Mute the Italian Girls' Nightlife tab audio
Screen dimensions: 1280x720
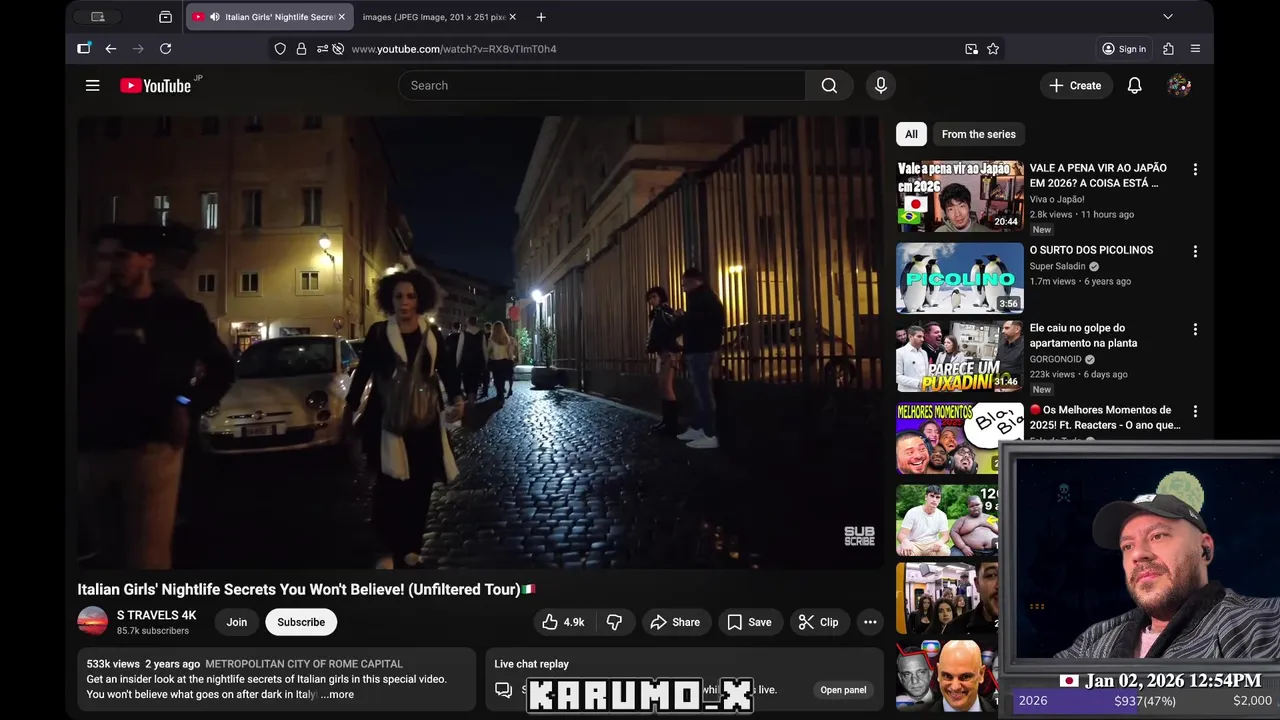pyautogui.click(x=214, y=17)
